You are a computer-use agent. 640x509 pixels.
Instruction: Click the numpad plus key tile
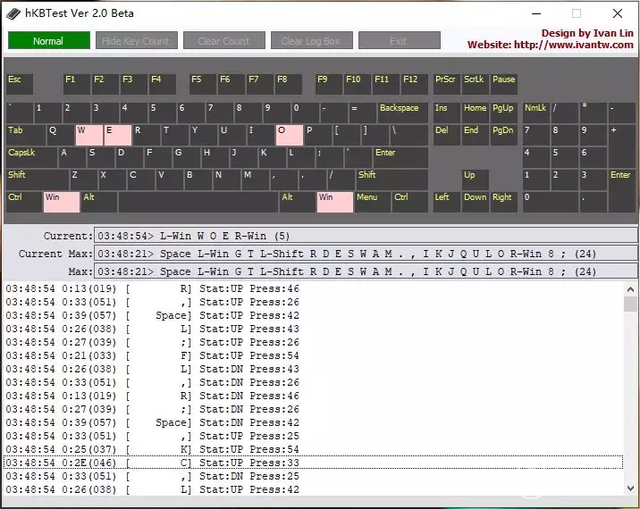coord(622,146)
